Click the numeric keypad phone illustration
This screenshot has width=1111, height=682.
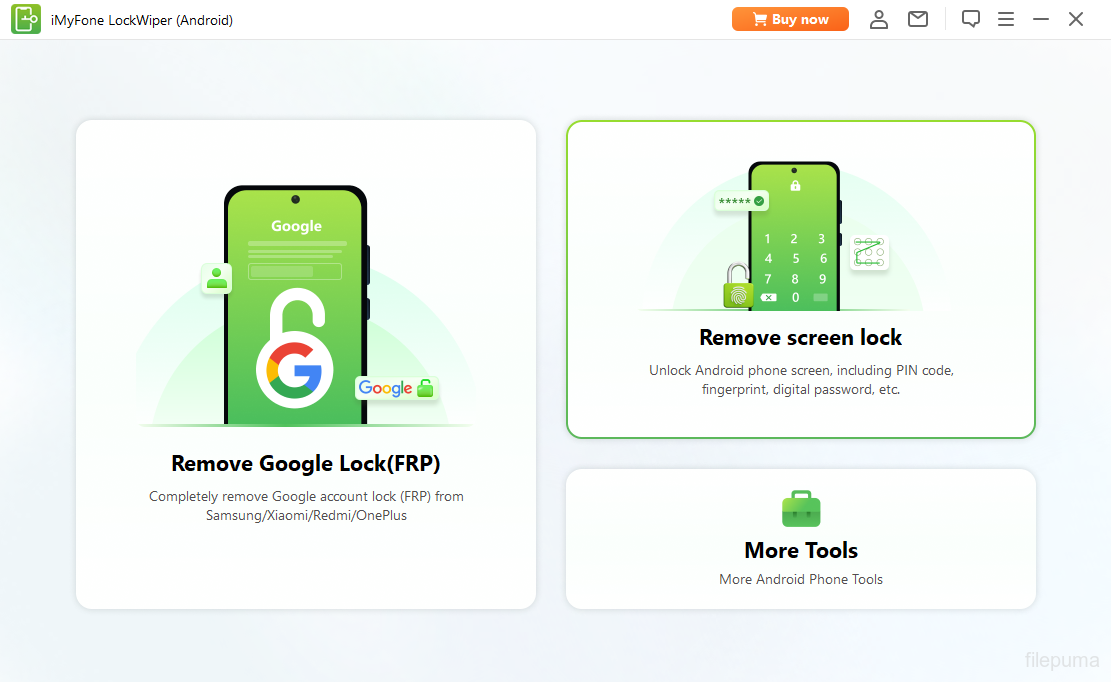(x=794, y=240)
